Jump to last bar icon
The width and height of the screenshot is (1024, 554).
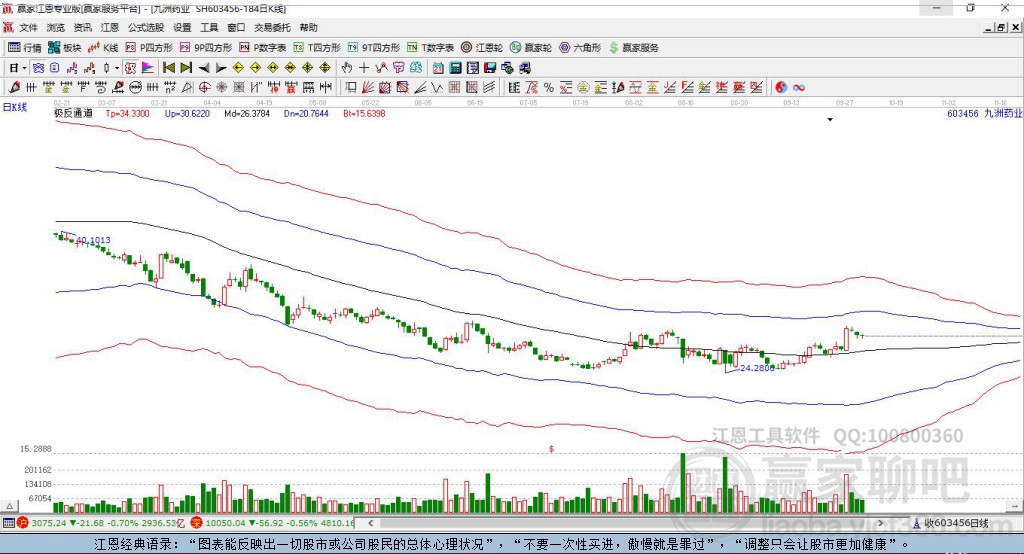[x=186, y=68]
